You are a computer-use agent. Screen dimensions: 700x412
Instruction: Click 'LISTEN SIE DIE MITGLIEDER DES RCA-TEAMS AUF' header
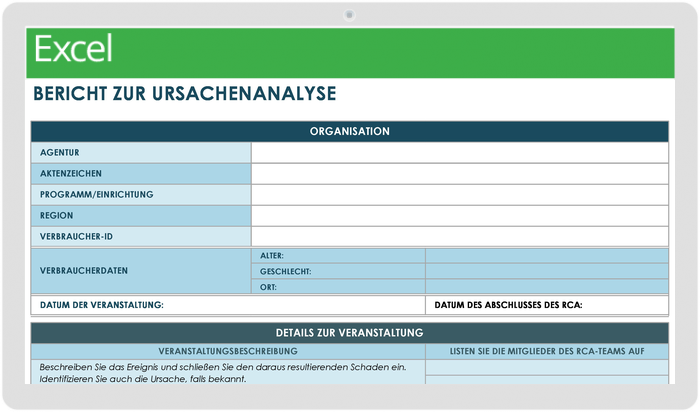point(547,351)
